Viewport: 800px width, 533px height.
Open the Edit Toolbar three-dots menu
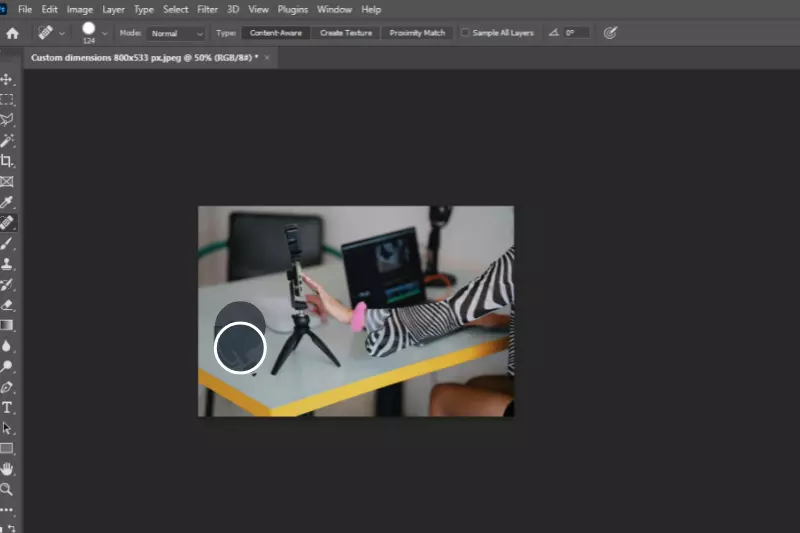7,510
